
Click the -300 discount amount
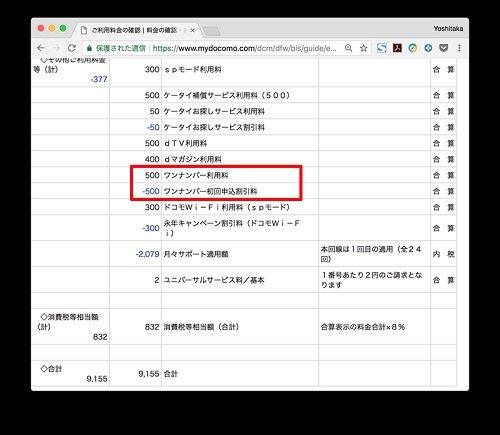pyautogui.click(x=151, y=228)
